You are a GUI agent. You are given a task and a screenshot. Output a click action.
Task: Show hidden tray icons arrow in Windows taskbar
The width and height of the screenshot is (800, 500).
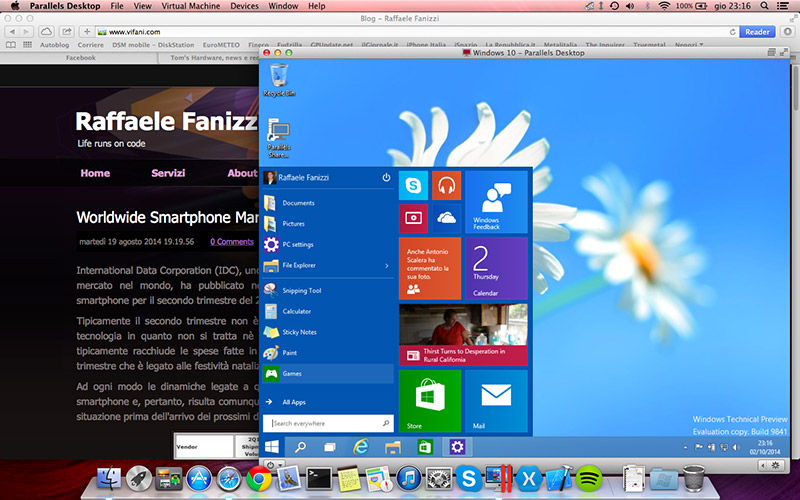tap(685, 448)
